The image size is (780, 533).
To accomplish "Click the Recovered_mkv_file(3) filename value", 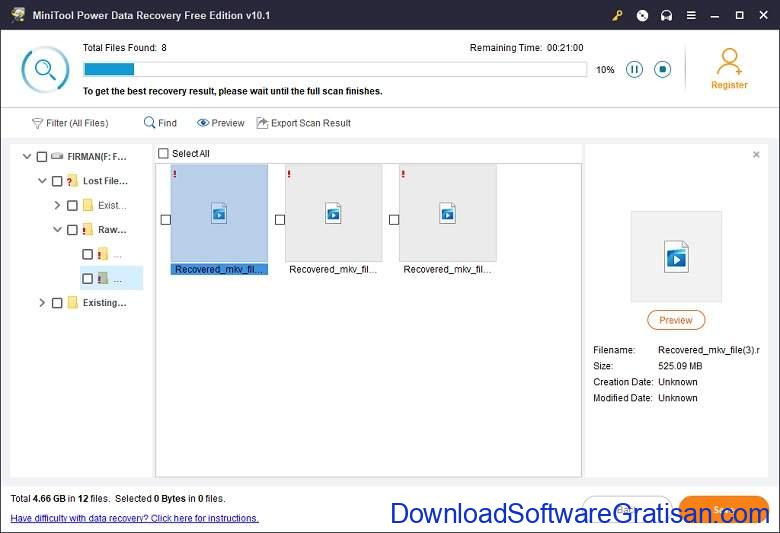I will (x=709, y=350).
